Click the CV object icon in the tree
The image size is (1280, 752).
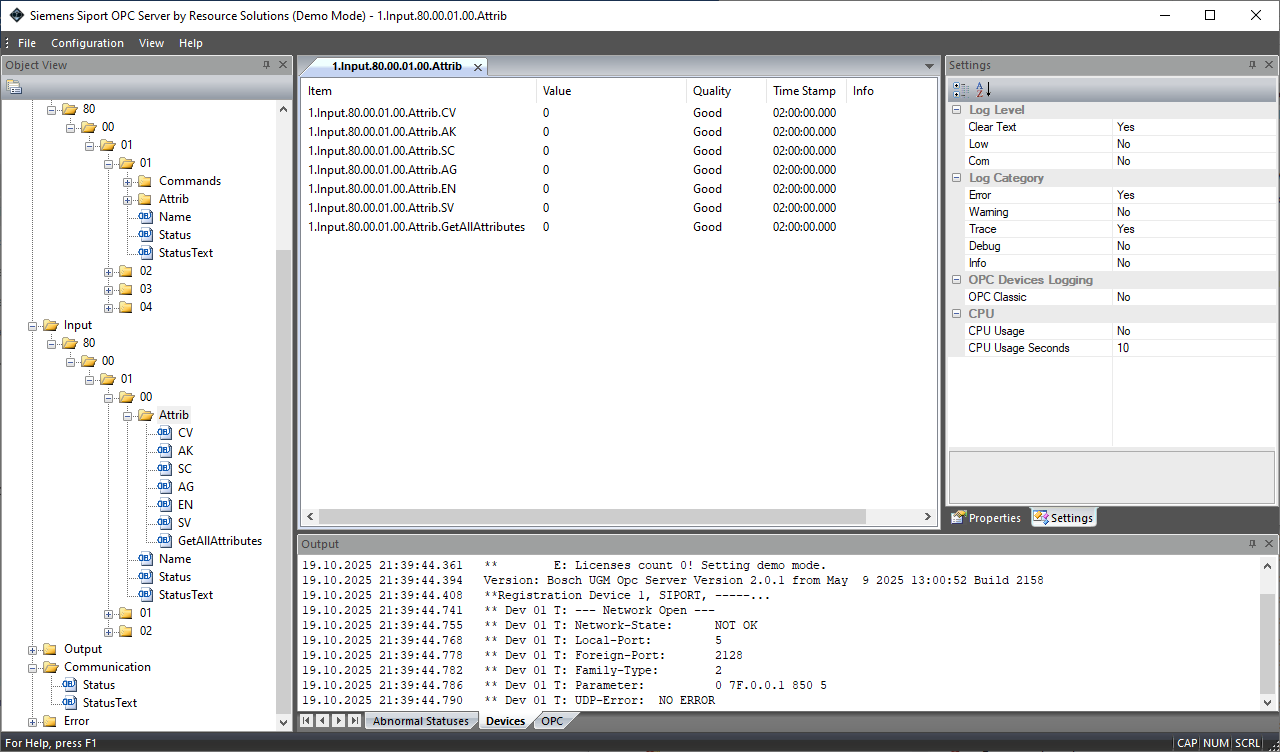[165, 433]
